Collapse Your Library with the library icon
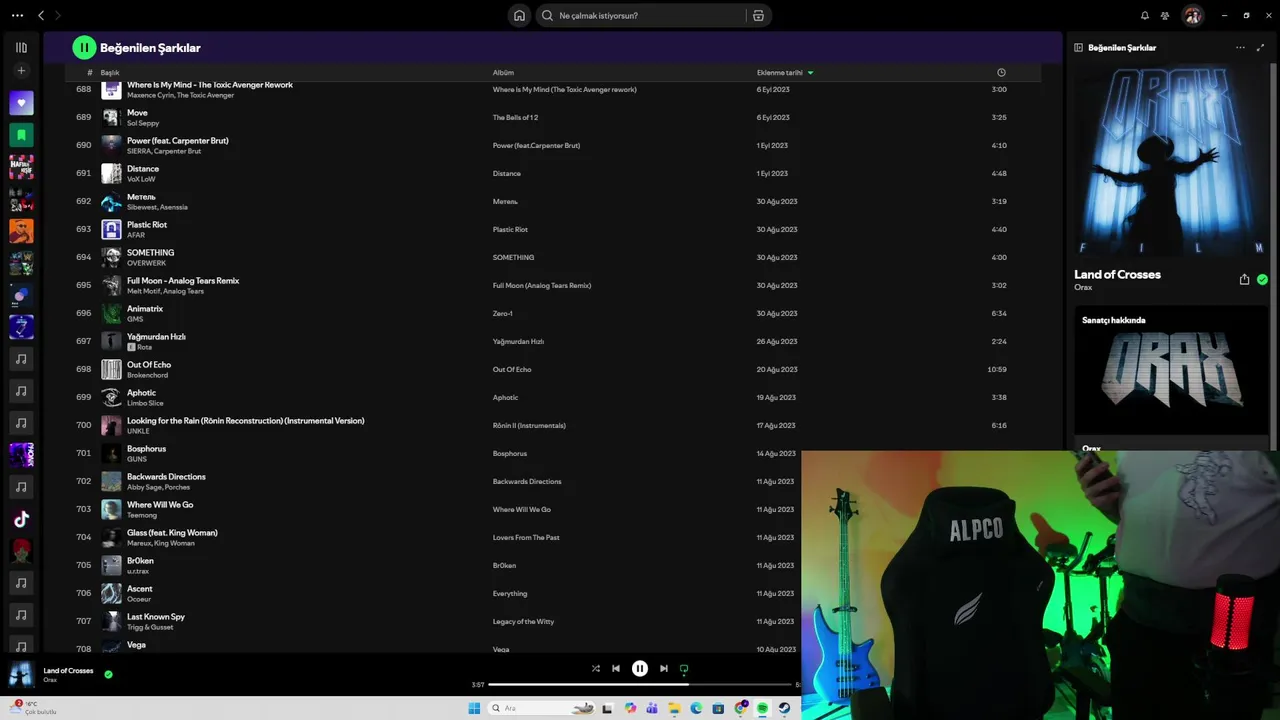This screenshot has width=1280, height=720. click(21, 47)
